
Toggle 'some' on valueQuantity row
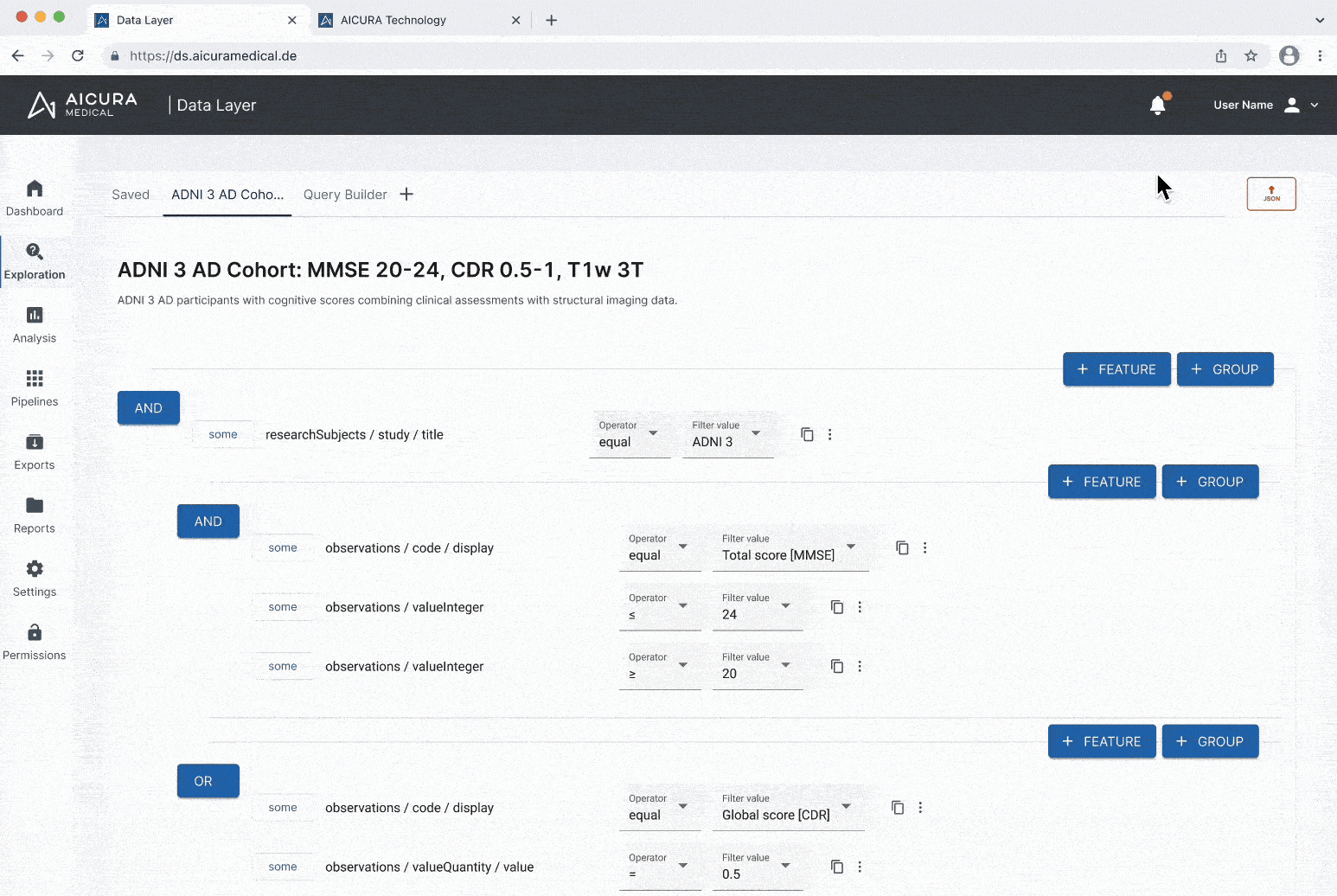[x=283, y=867]
